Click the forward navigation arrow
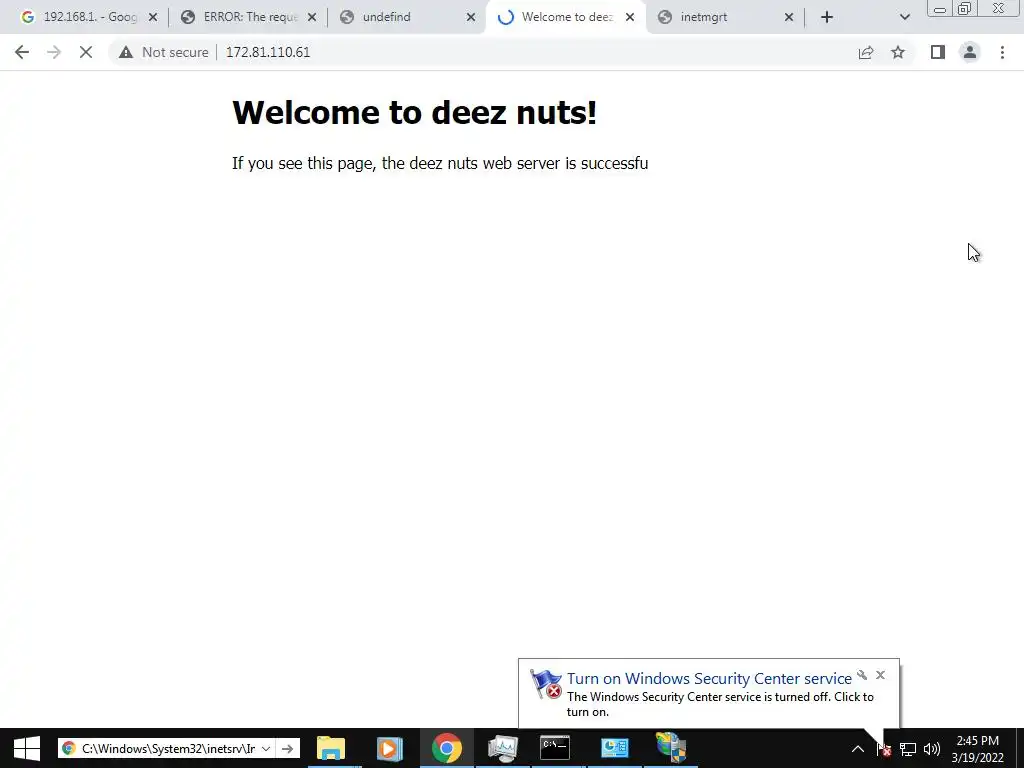Image resolution: width=1024 pixels, height=768 pixels. tap(54, 52)
